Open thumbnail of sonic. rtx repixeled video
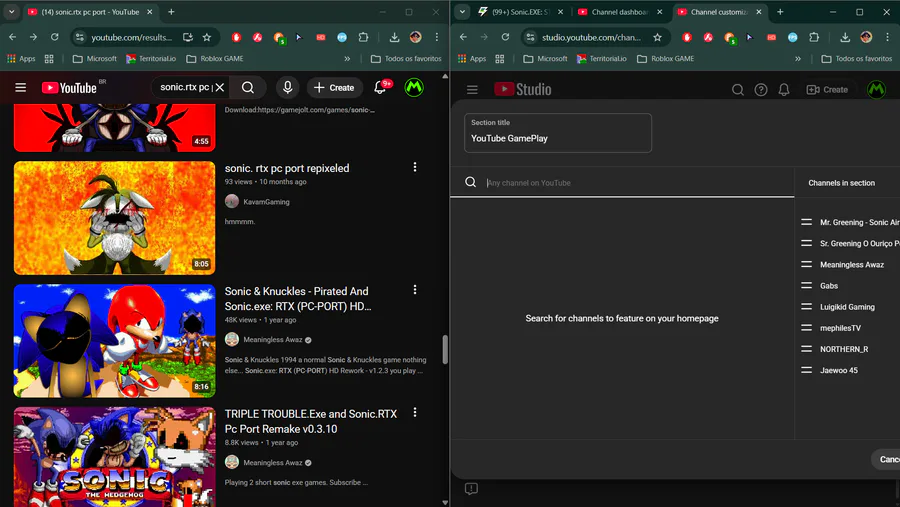This screenshot has width=900, height=507. [x=115, y=218]
